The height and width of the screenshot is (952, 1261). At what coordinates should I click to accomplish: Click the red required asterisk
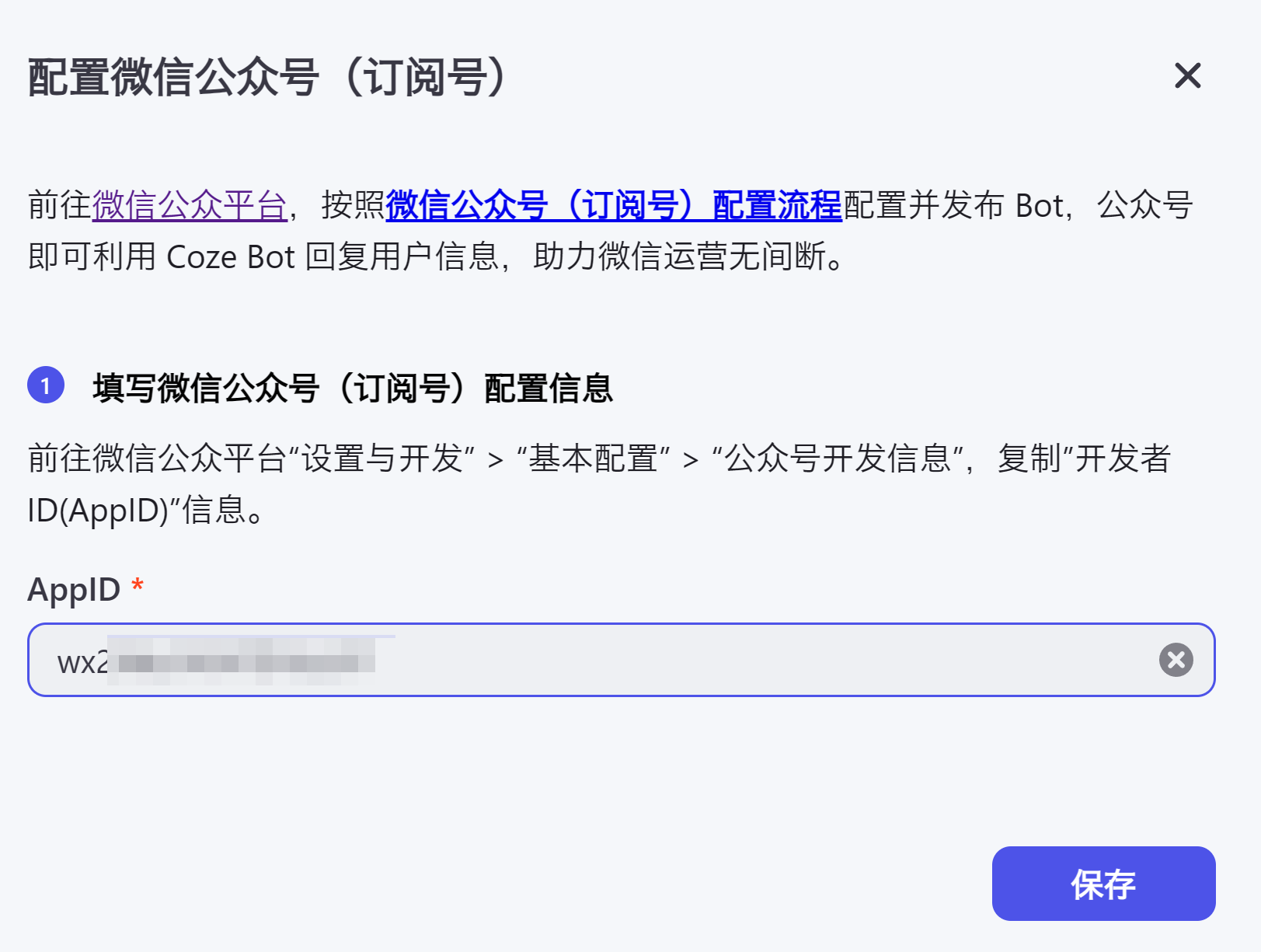tap(138, 586)
